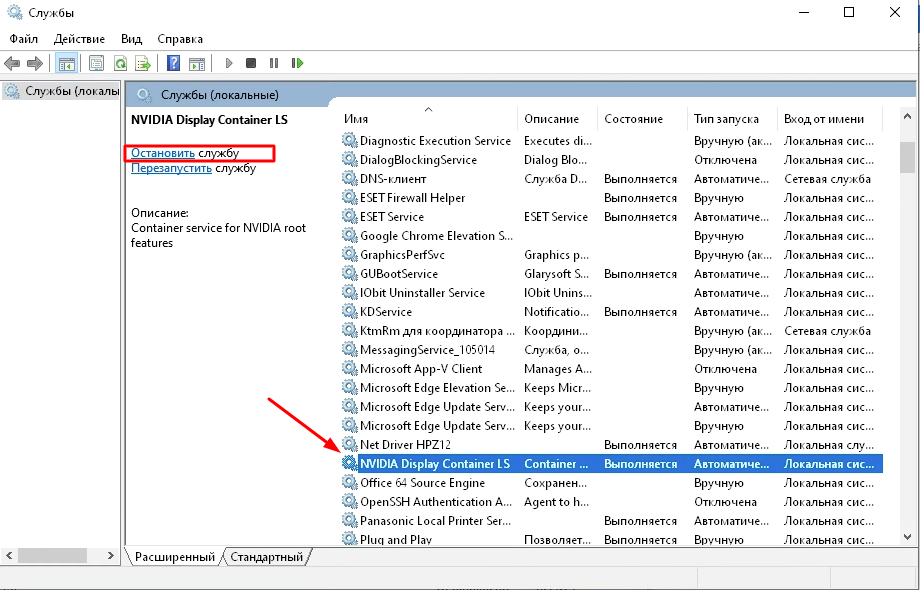Click the Restart service icon

click(x=297, y=63)
